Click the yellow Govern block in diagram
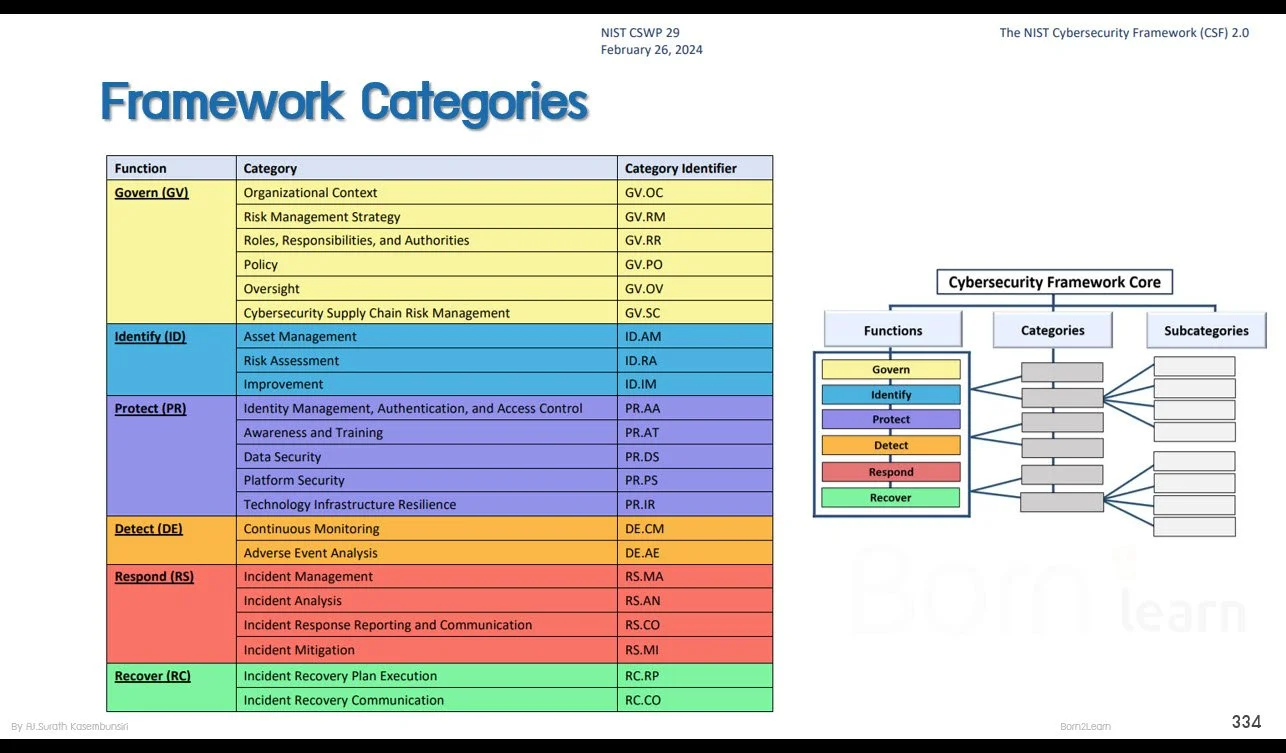1286x753 pixels. coord(891,369)
